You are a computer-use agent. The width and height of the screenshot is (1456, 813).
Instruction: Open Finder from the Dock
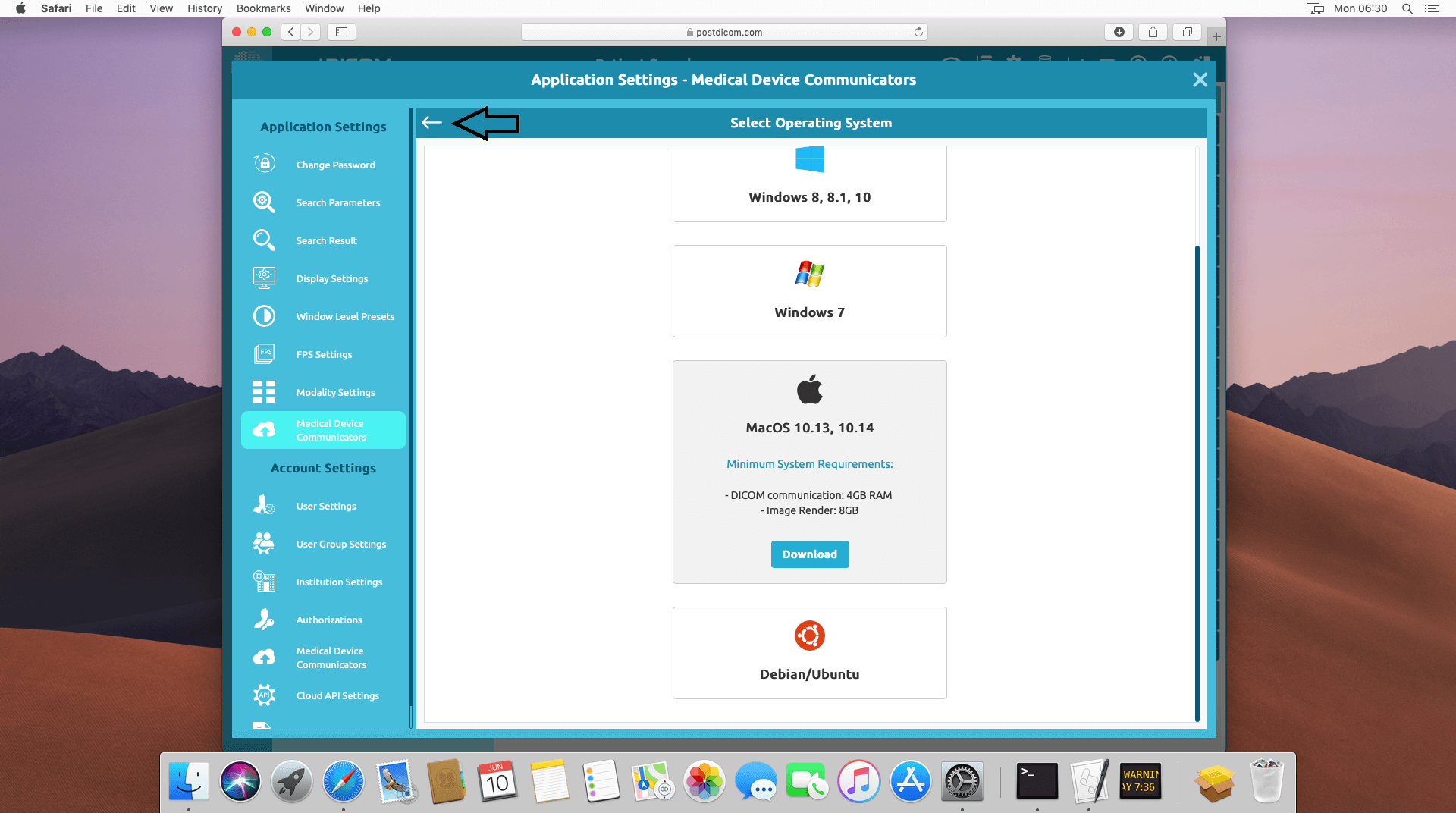pyautogui.click(x=189, y=781)
